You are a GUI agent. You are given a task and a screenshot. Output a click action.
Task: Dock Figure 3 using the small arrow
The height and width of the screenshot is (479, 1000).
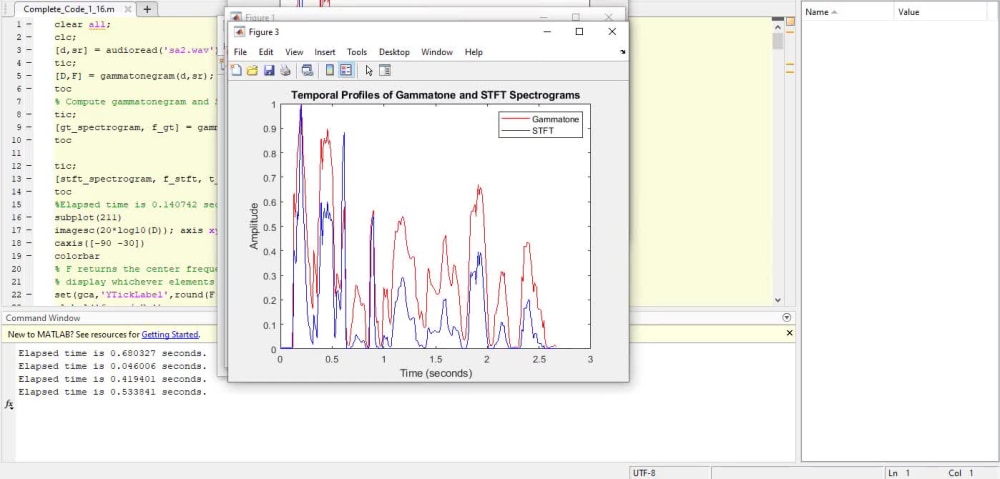(x=622, y=52)
